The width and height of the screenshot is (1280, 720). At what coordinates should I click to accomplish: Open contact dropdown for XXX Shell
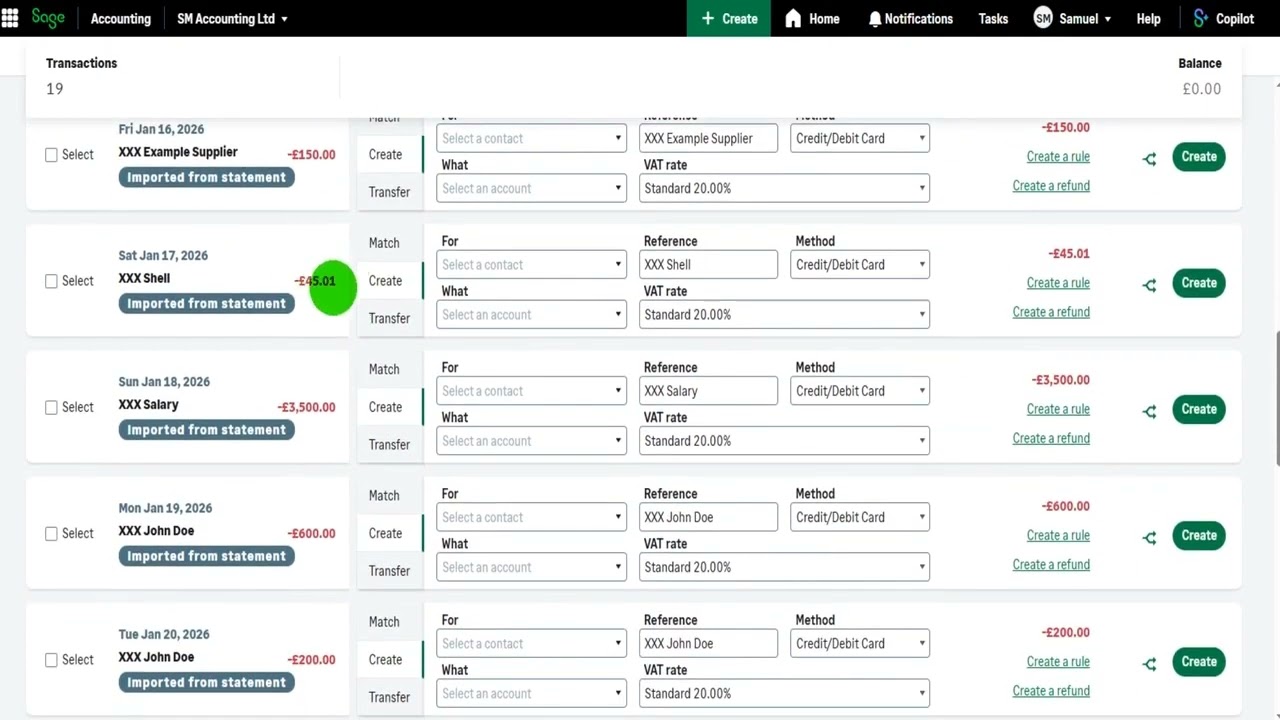tap(531, 264)
